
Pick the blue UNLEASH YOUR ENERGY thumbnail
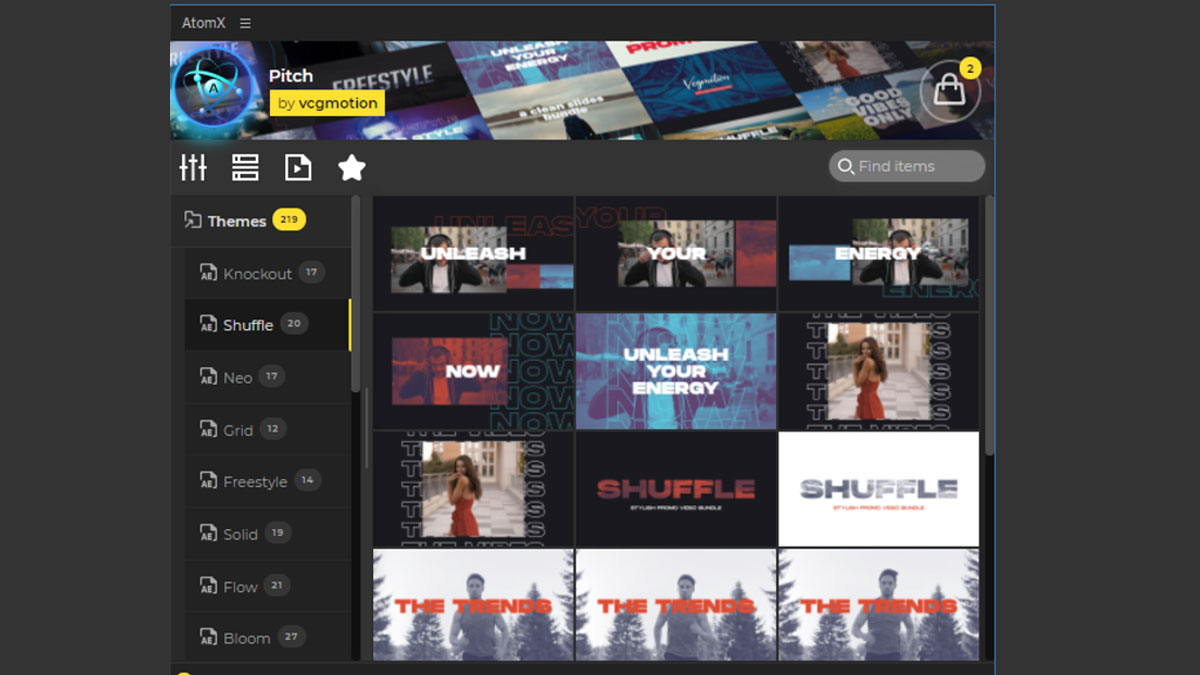[x=676, y=371]
